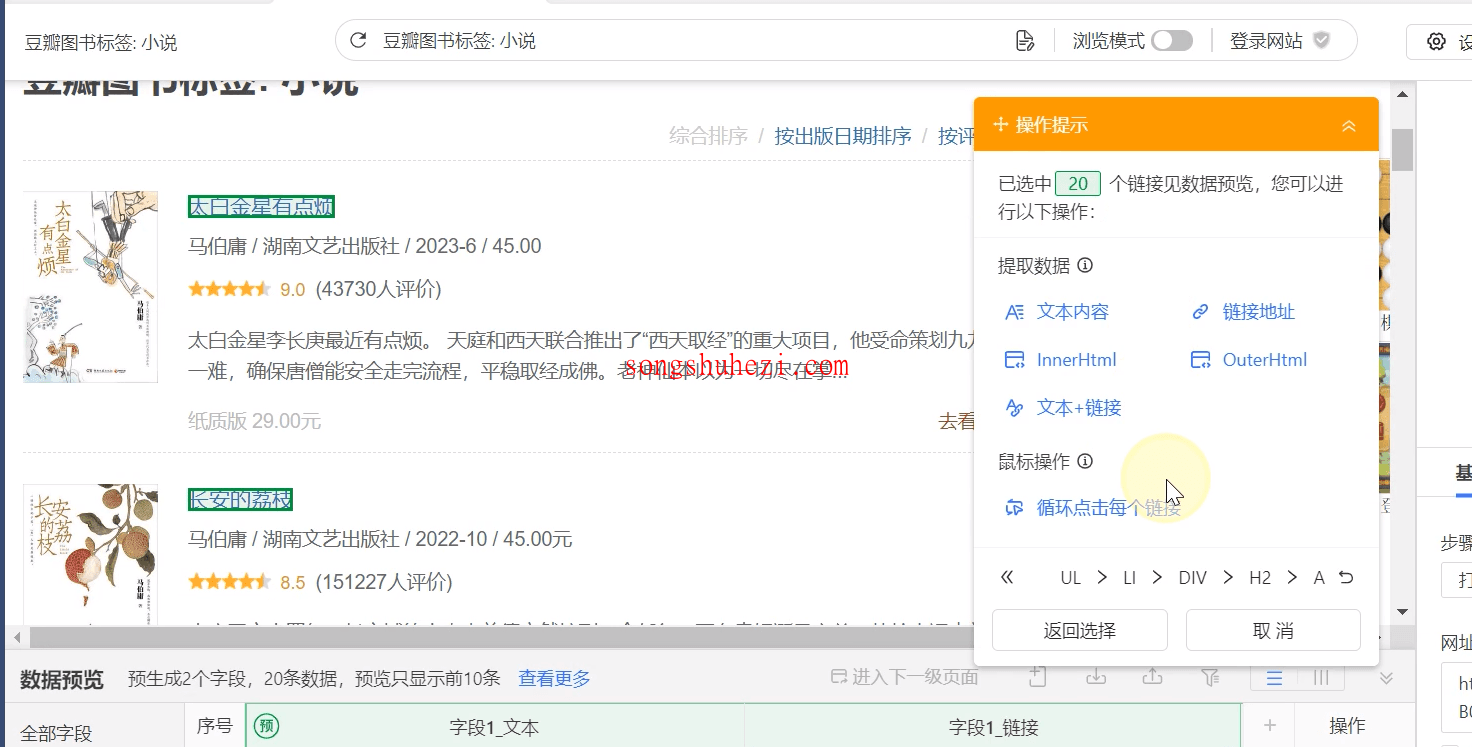Select LI in the element path
Viewport: 1472px width, 747px height.
1130,578
